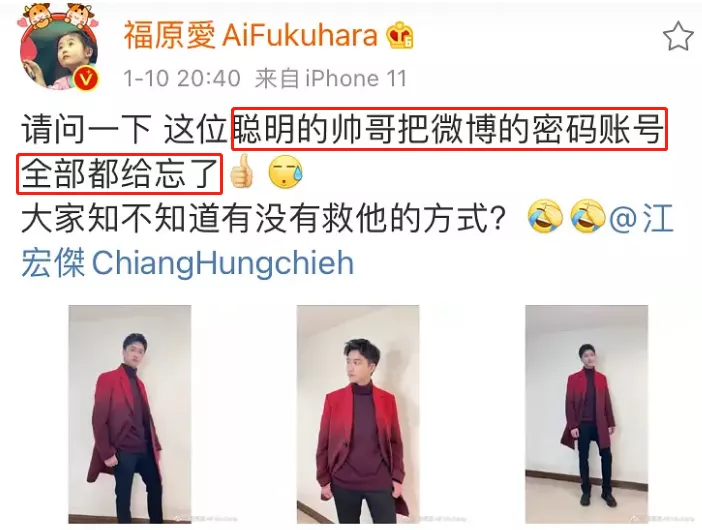Click the orange V verification badge
Screen dimensions: 702x530
point(86,79)
